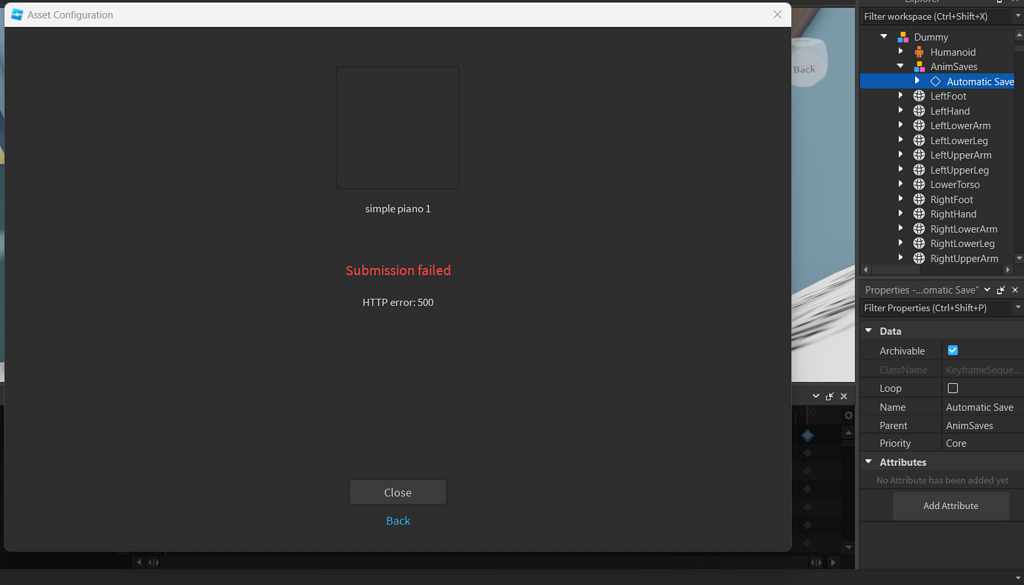The width and height of the screenshot is (1024, 585).
Task: Enable the Loop checkbox
Action: point(952,388)
